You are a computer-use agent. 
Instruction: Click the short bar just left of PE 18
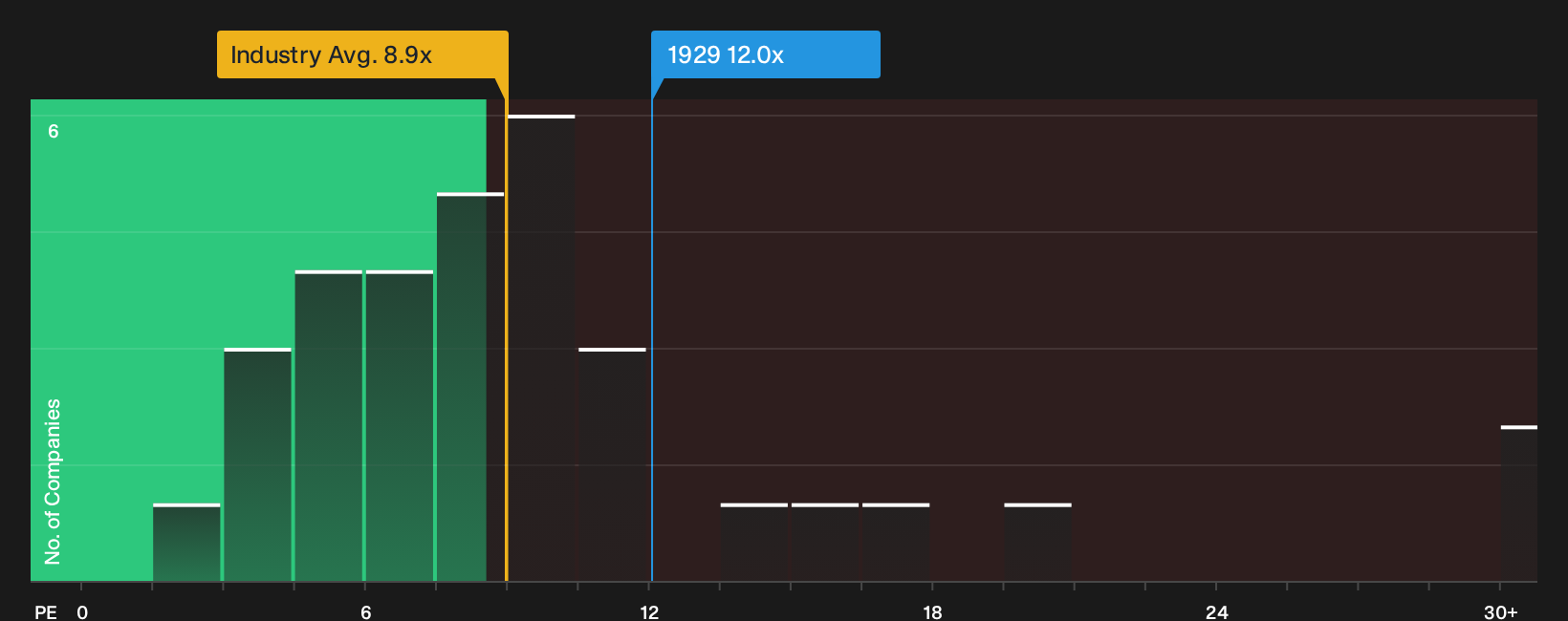point(896,543)
